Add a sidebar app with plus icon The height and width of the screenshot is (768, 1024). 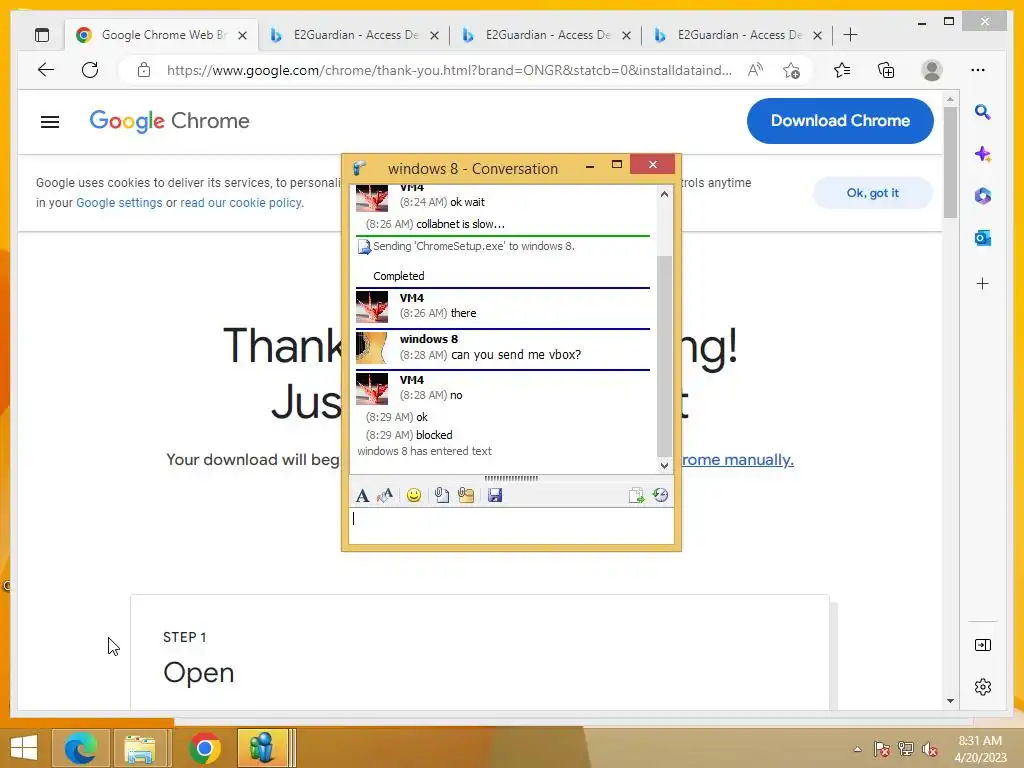[x=982, y=283]
